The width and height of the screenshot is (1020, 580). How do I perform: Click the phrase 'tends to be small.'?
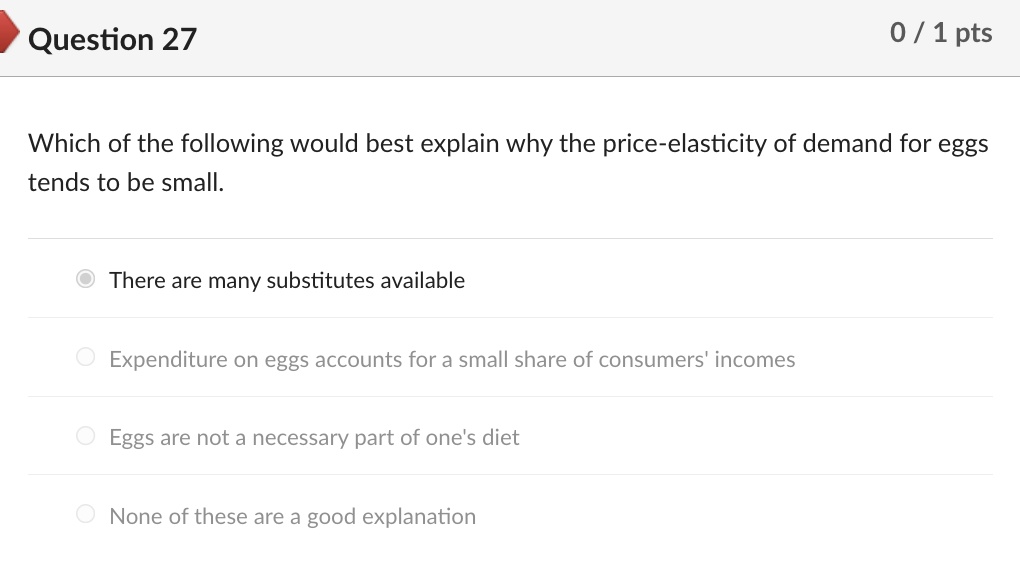[126, 184]
